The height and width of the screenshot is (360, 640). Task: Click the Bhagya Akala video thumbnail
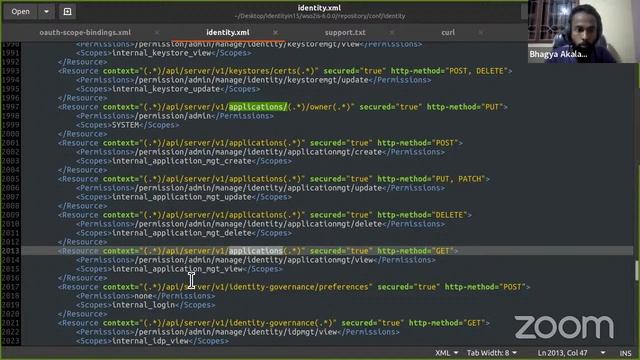coord(583,31)
